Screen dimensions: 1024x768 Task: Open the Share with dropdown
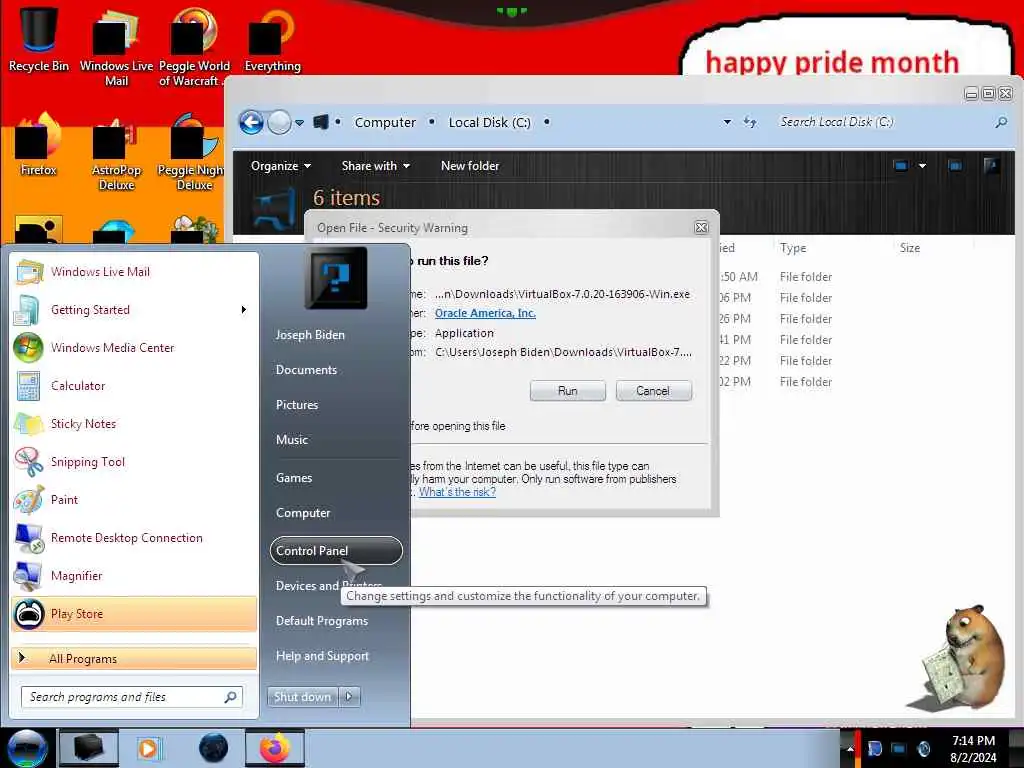pyautogui.click(x=376, y=166)
